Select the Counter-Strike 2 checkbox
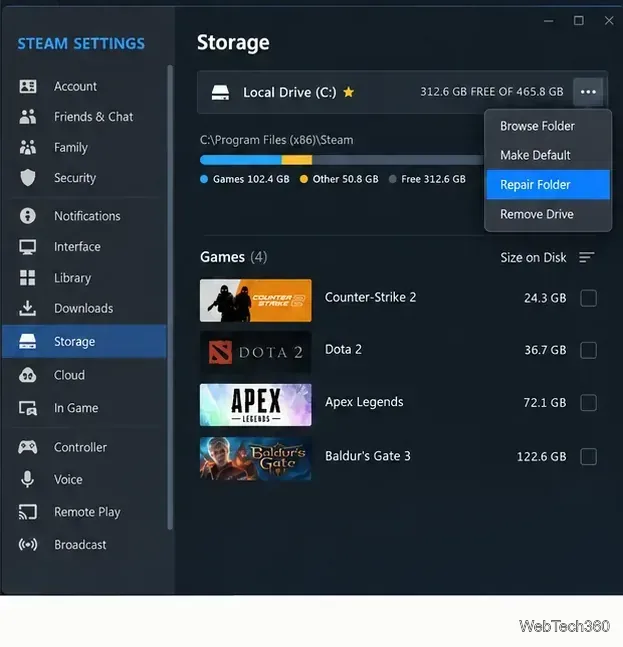623x647 pixels. pyautogui.click(x=588, y=298)
